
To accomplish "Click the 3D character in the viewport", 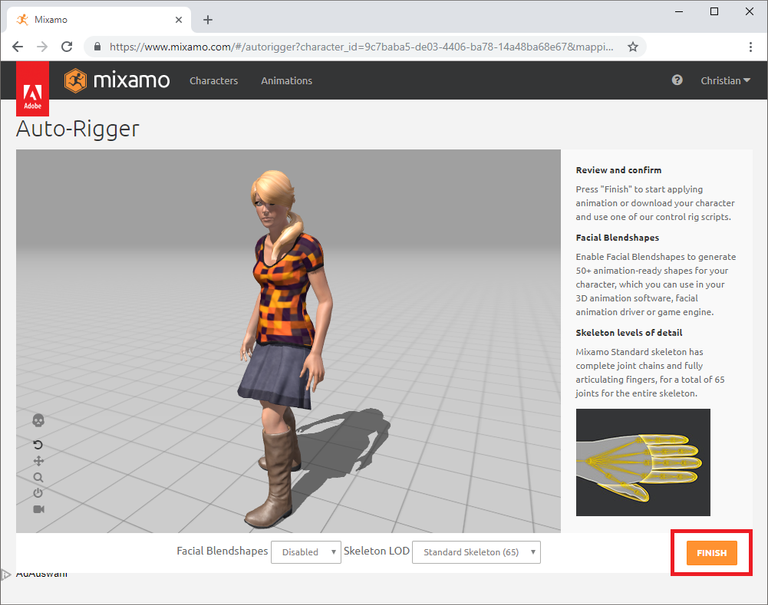I will tap(284, 348).
